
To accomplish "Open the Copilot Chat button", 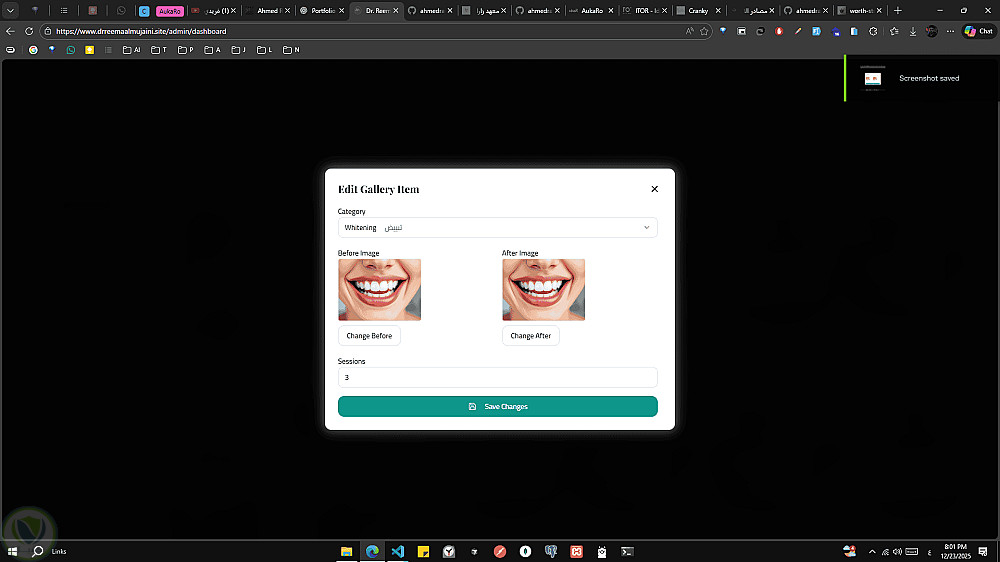I will tap(978, 31).
